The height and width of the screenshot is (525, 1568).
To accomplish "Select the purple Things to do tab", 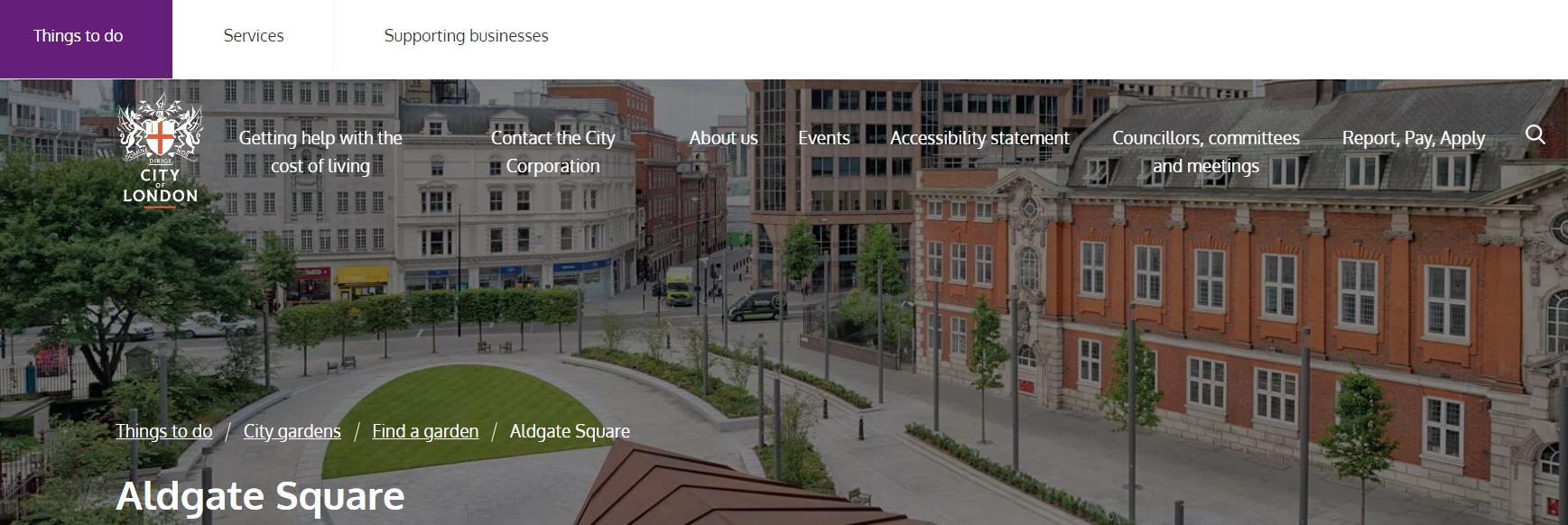I will (79, 36).
